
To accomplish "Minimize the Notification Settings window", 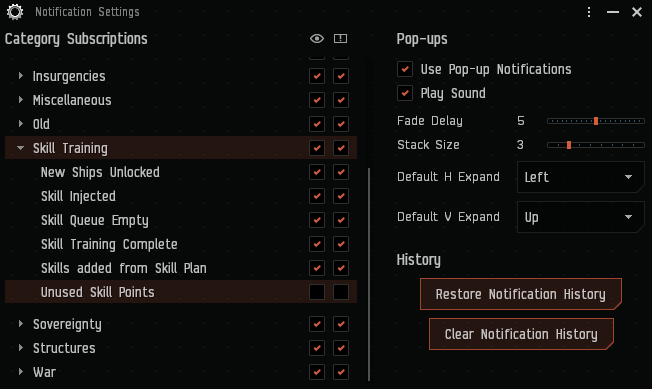I will [x=613, y=12].
